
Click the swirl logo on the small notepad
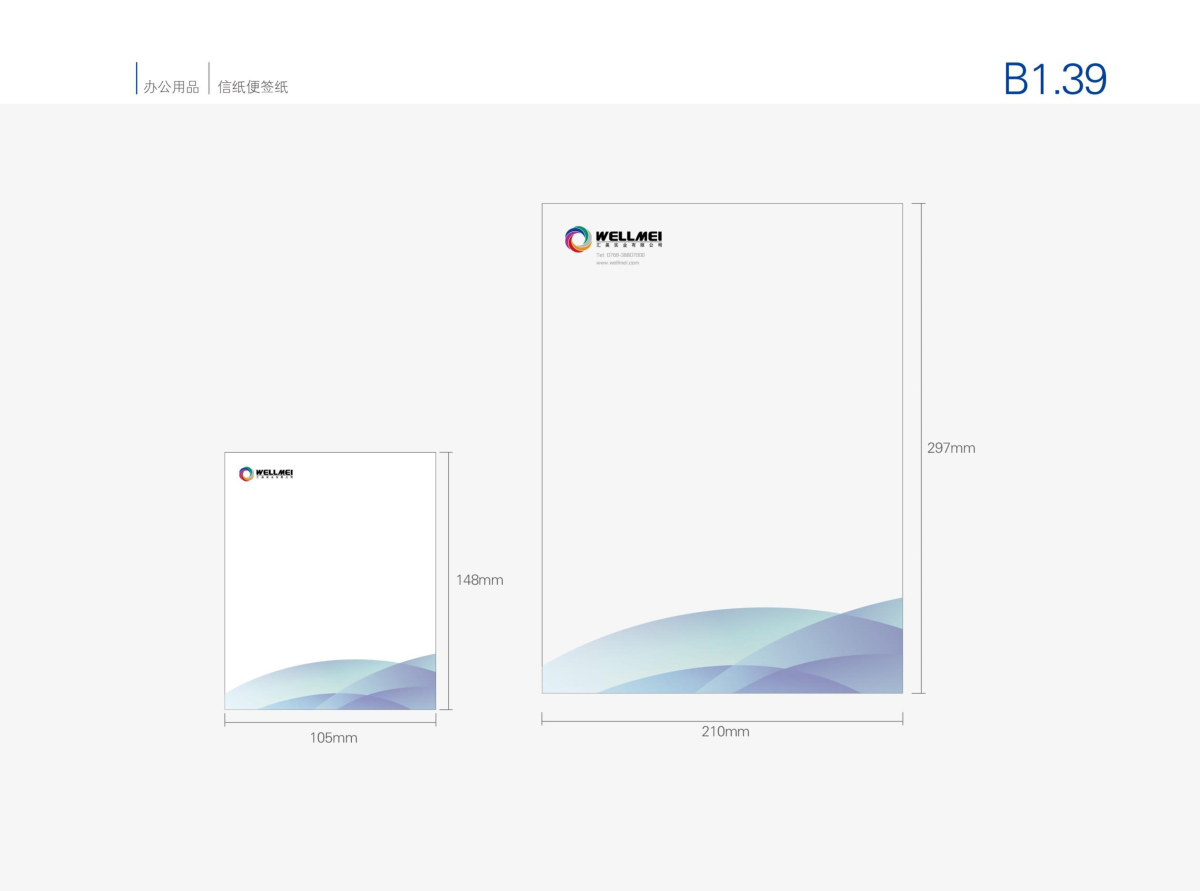click(x=246, y=474)
